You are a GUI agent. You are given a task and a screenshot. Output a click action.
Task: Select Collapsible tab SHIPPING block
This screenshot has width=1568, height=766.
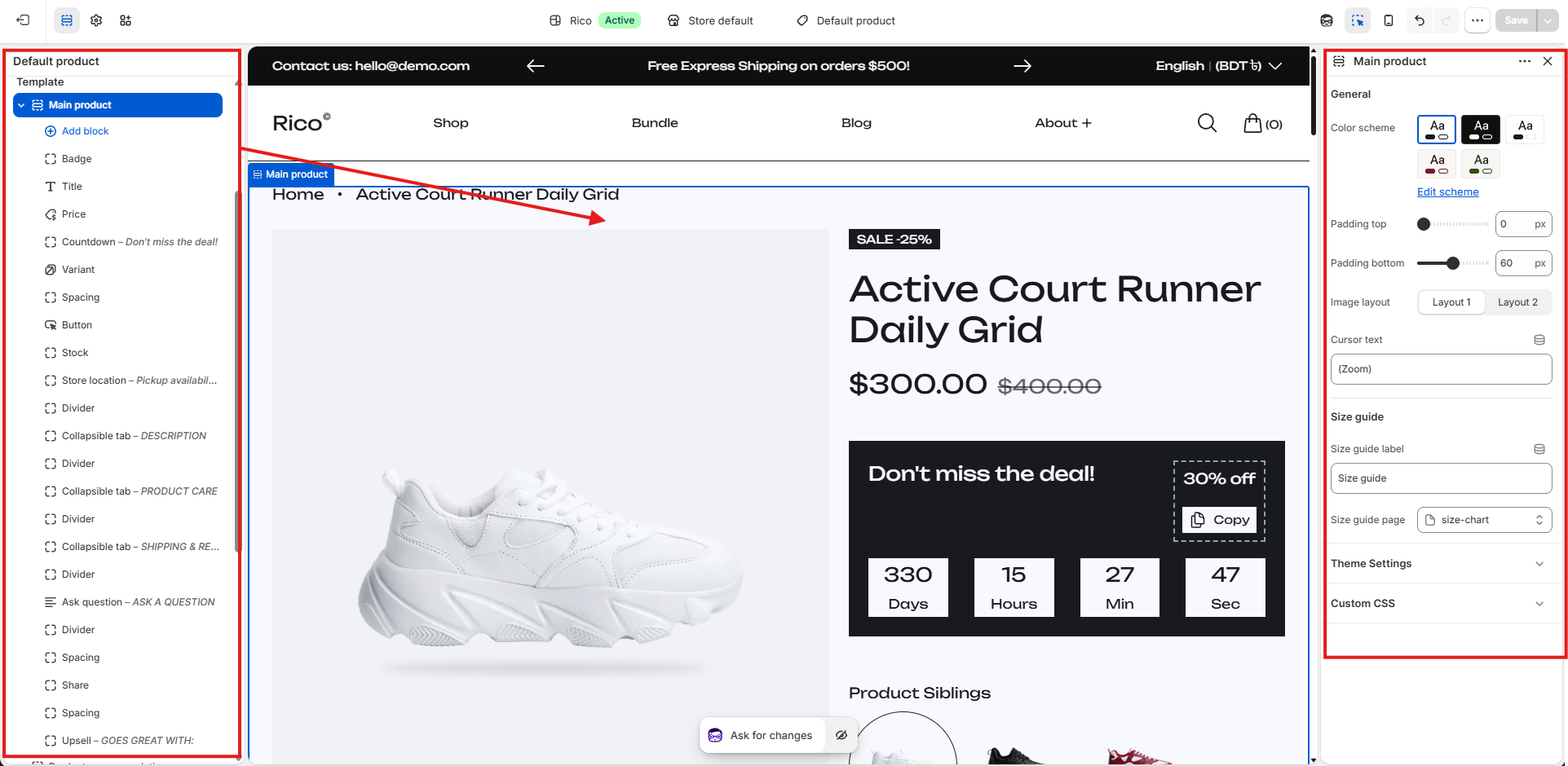tap(132, 547)
